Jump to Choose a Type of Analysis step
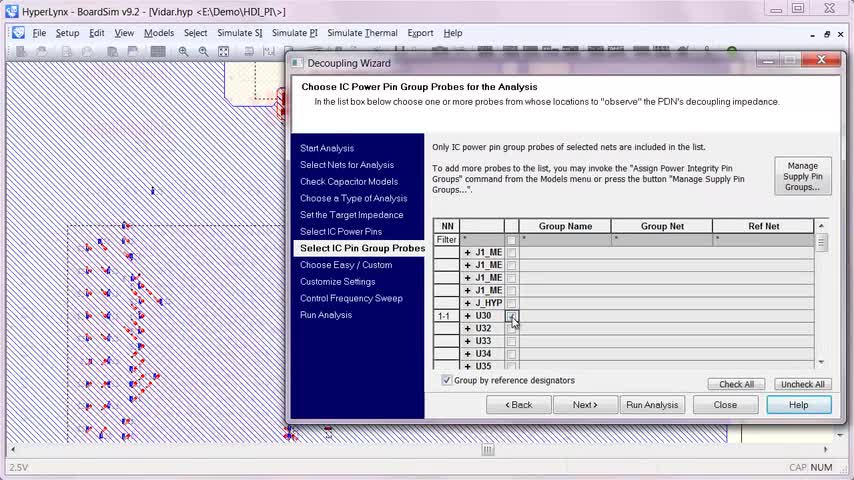Viewport: 854px width, 480px height. click(353, 198)
